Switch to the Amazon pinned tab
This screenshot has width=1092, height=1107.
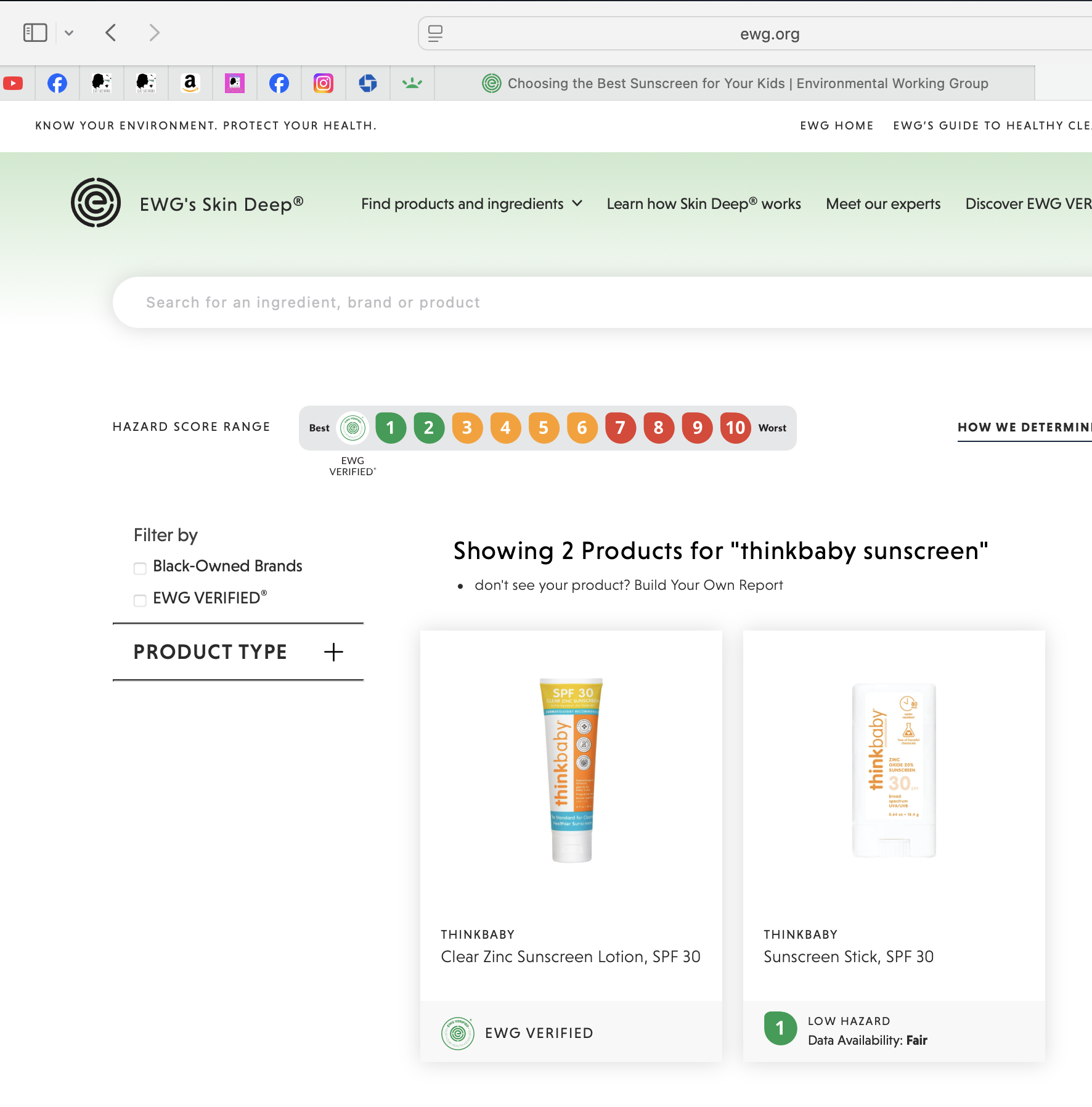(190, 83)
